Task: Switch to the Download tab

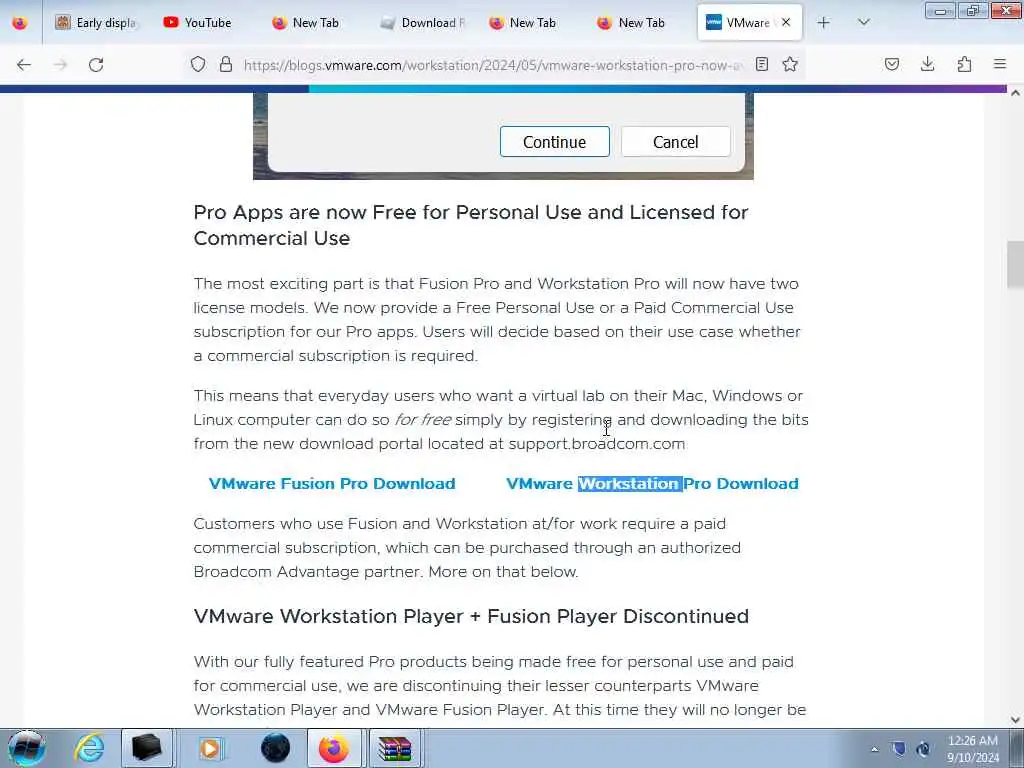Action: click(423, 23)
